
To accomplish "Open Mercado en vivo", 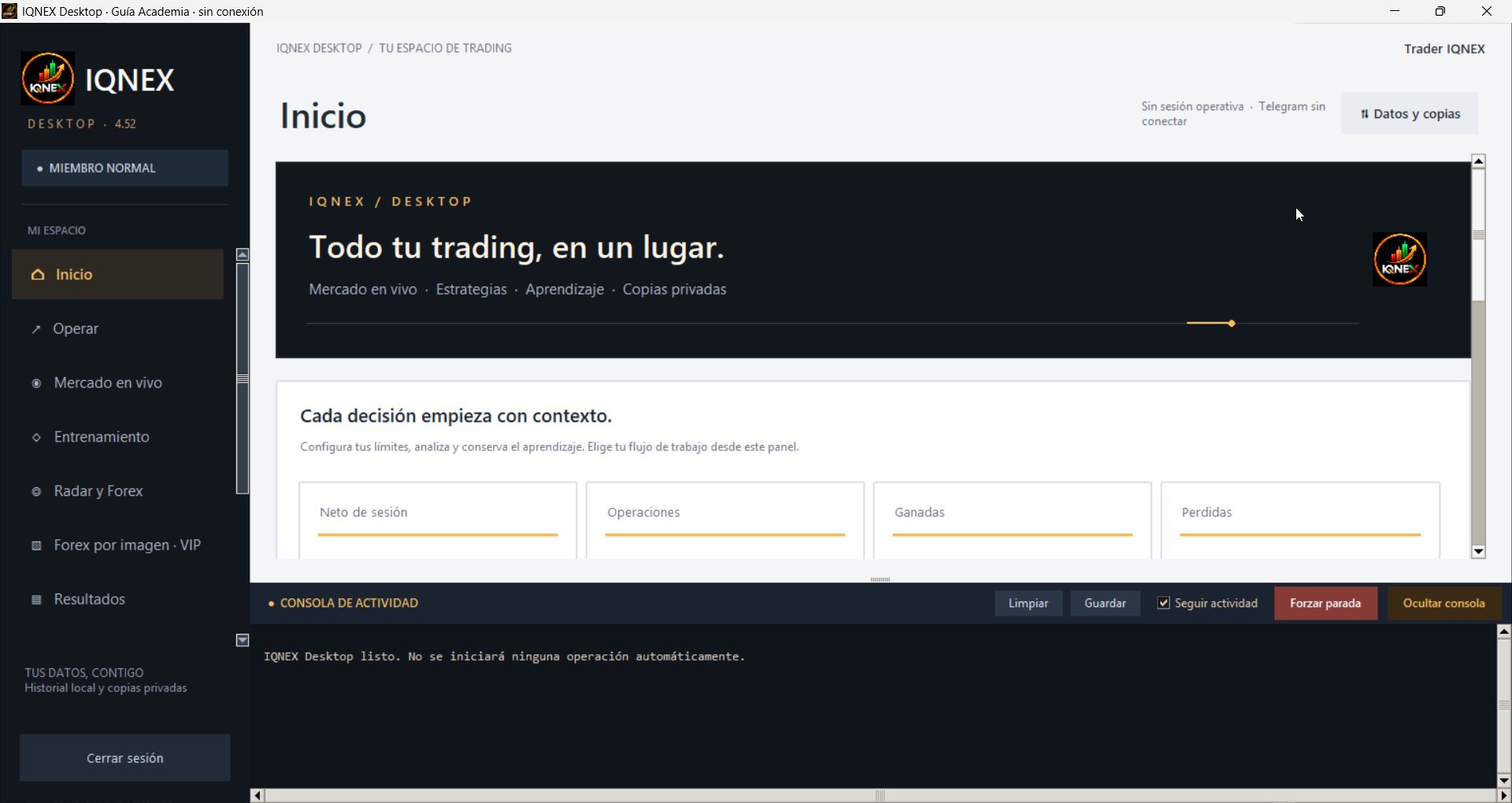I will (117, 383).
